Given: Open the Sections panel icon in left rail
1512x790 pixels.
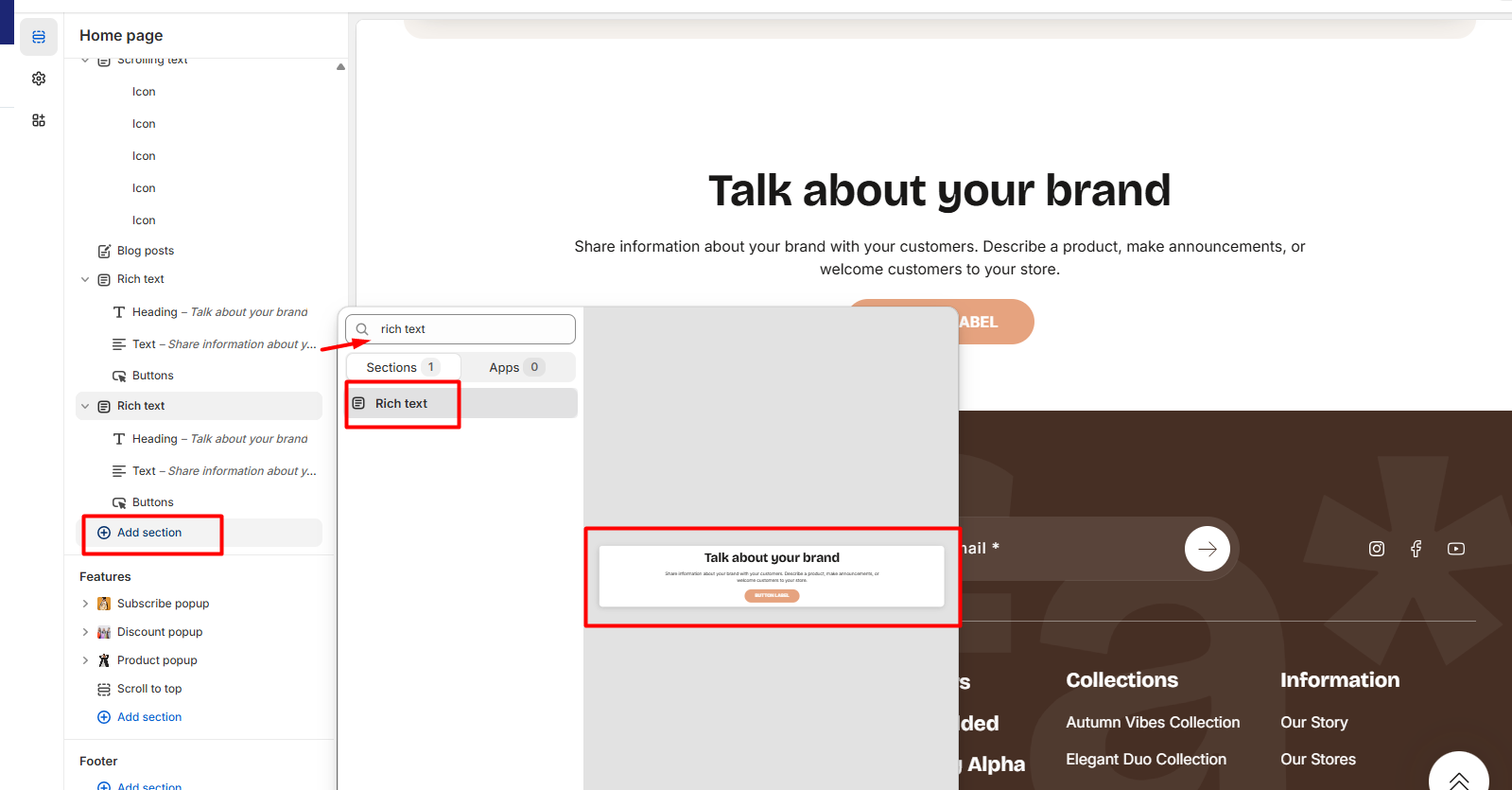Looking at the screenshot, I should click(39, 37).
